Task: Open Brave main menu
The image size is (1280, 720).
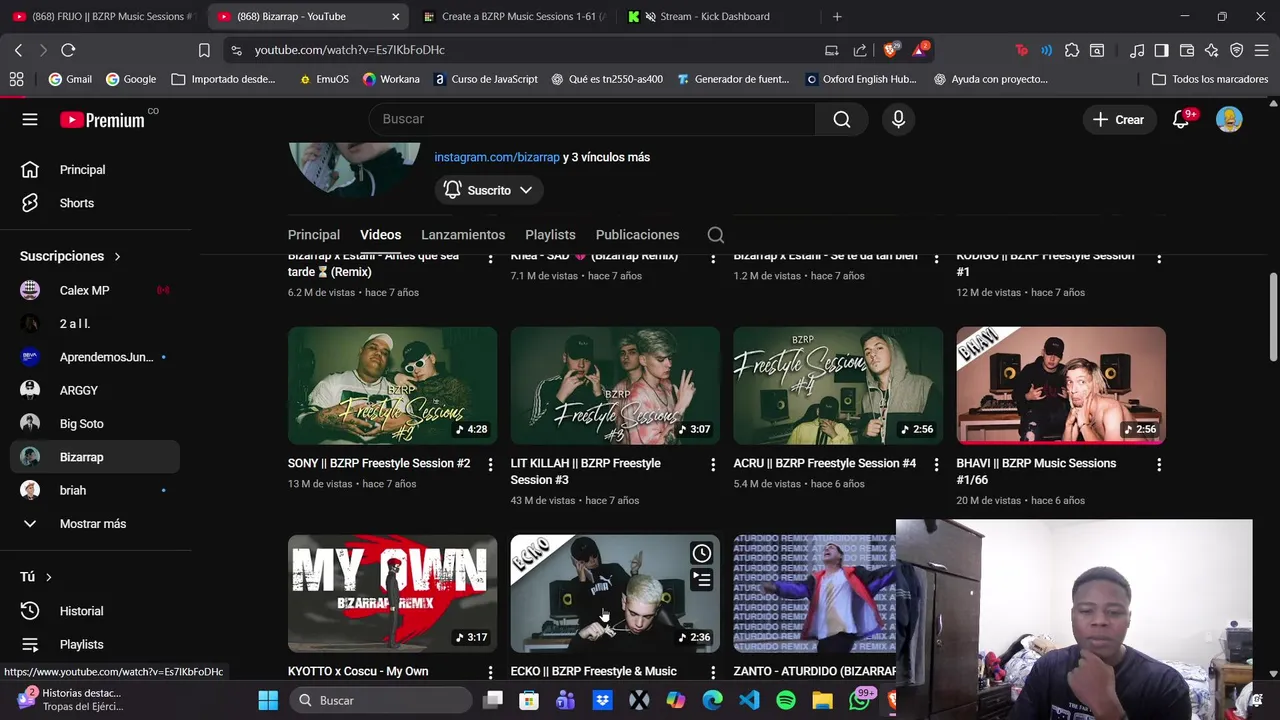Action: 1263,50
